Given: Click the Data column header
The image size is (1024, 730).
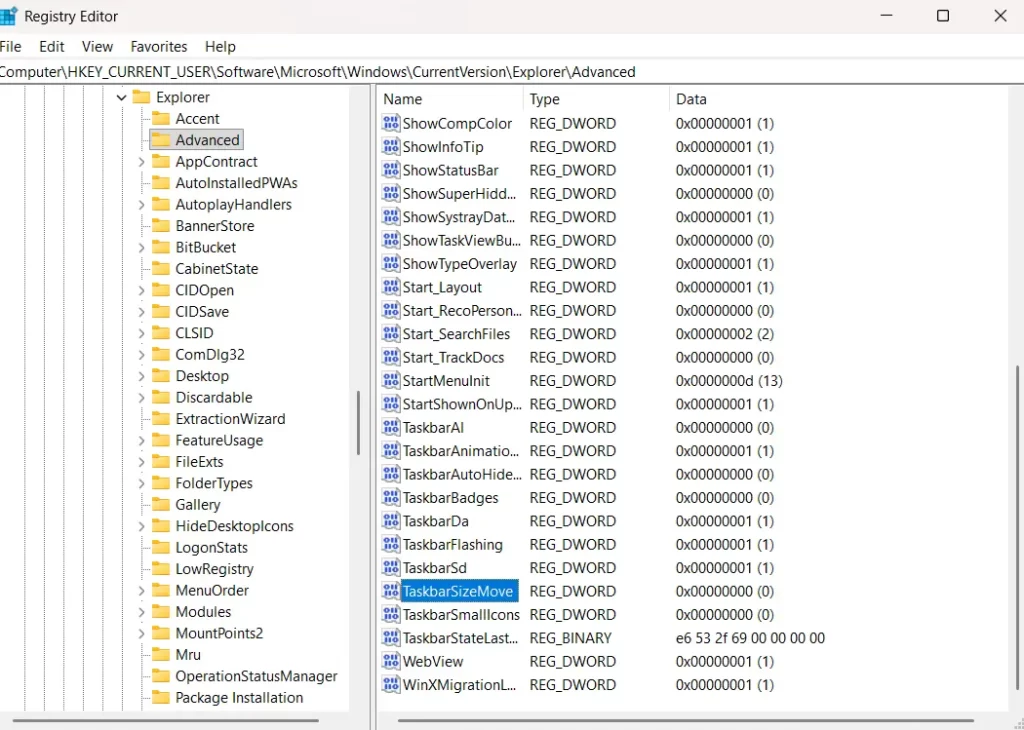Looking at the screenshot, I should 691,99.
